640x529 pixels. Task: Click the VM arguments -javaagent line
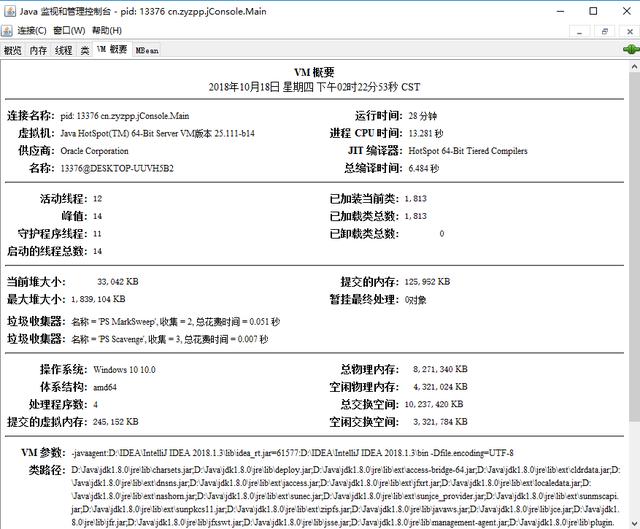[x=292, y=453]
